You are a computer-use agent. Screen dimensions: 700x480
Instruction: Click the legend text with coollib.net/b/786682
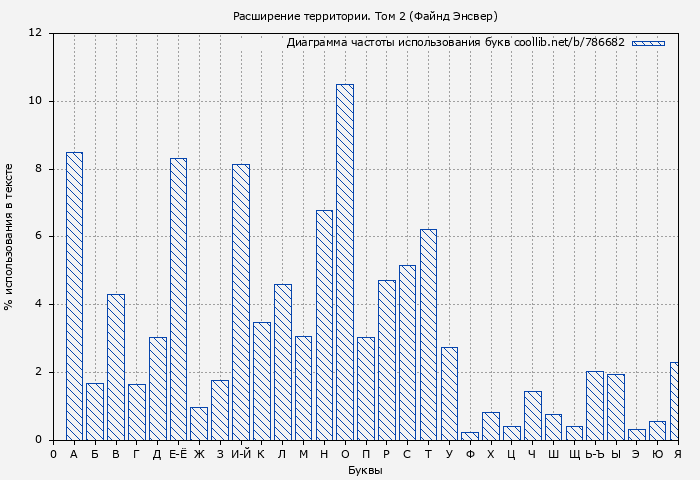pyautogui.click(x=455, y=43)
